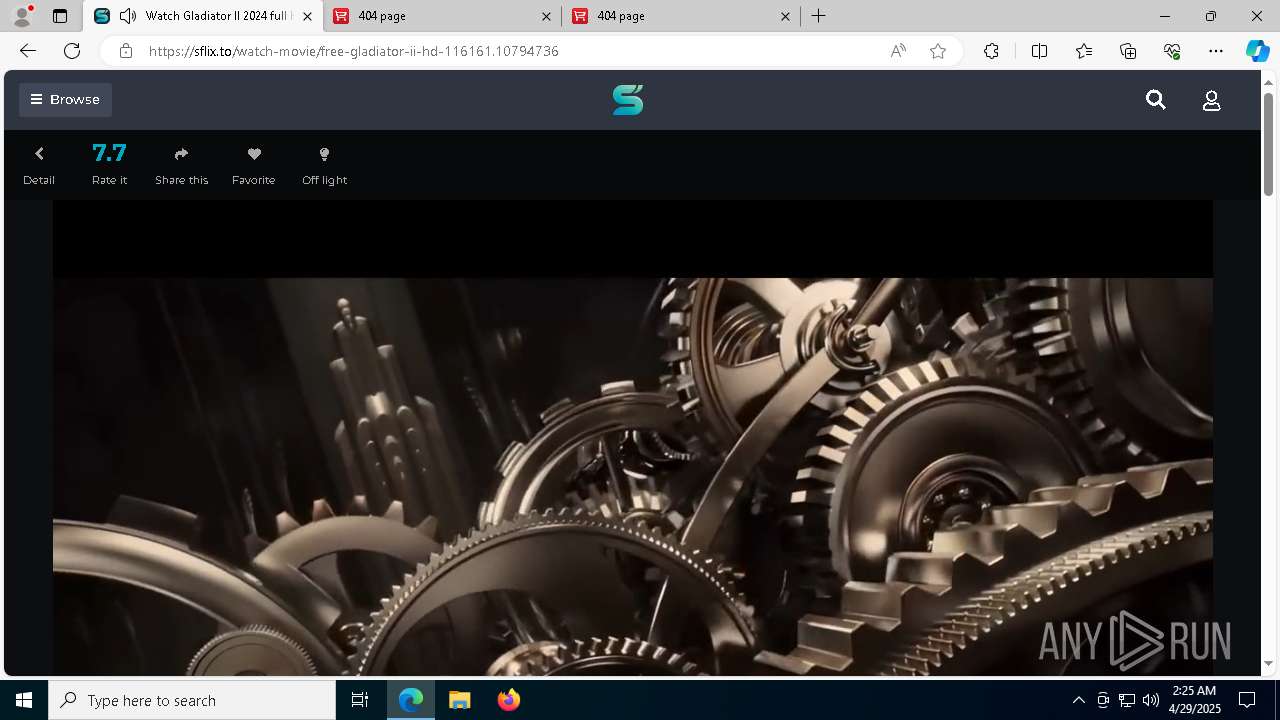Screen dimensions: 1280x720
Task: Open the notifications action center
Action: [1247, 700]
